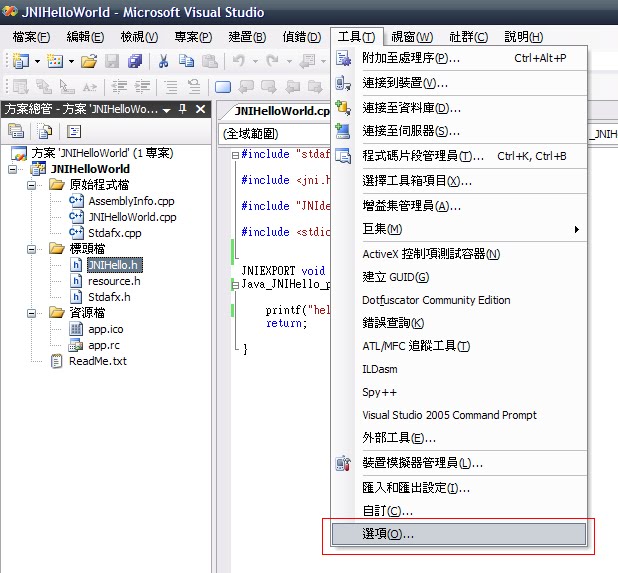Collapse the 資源檔 folder
Screen dimensions: 618x573
point(32,313)
